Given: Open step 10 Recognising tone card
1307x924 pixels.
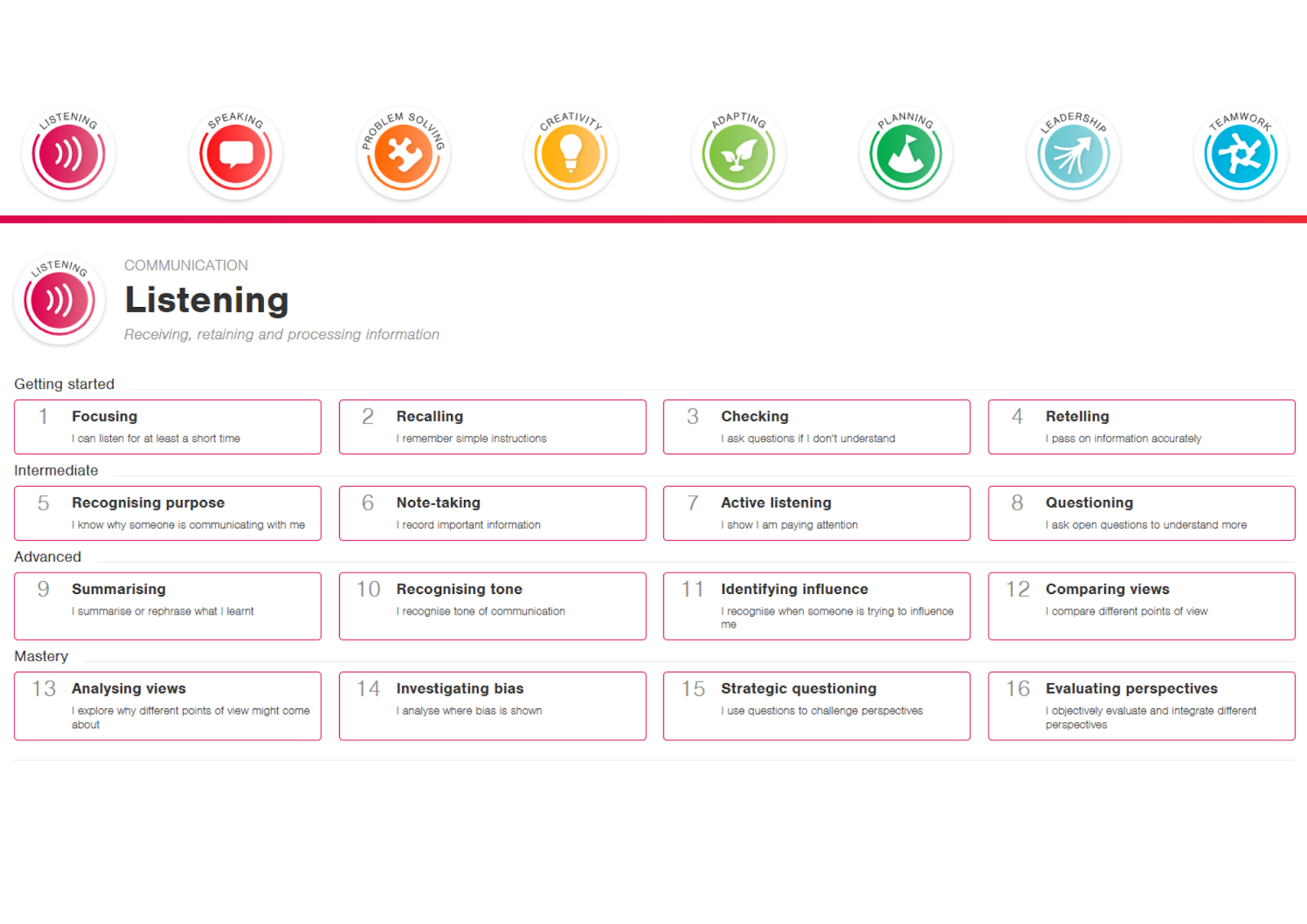Looking at the screenshot, I should tap(493, 606).
